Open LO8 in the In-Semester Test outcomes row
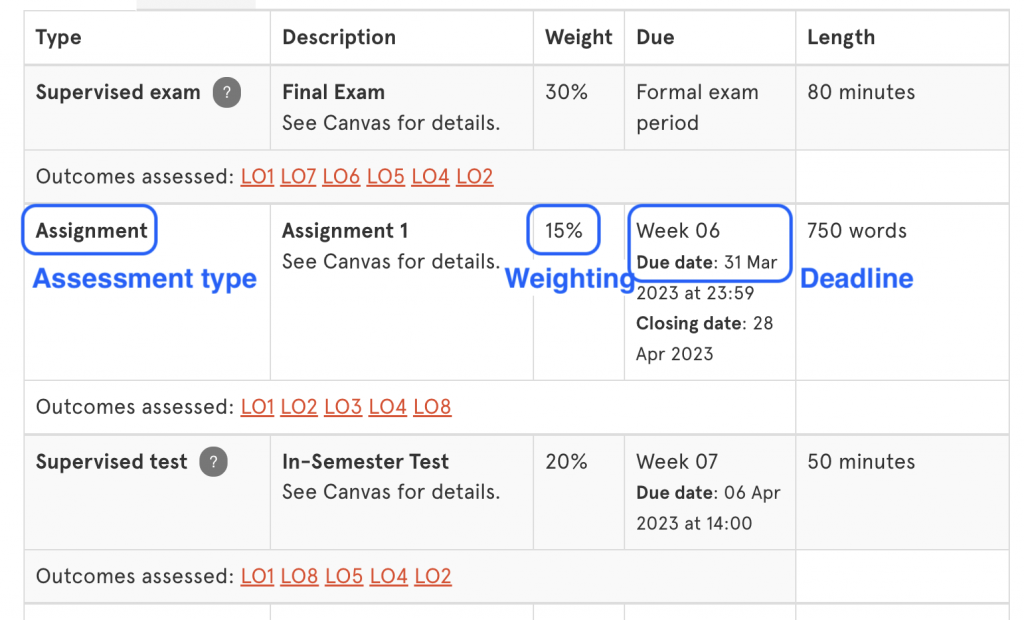1024x620 pixels. (x=299, y=576)
